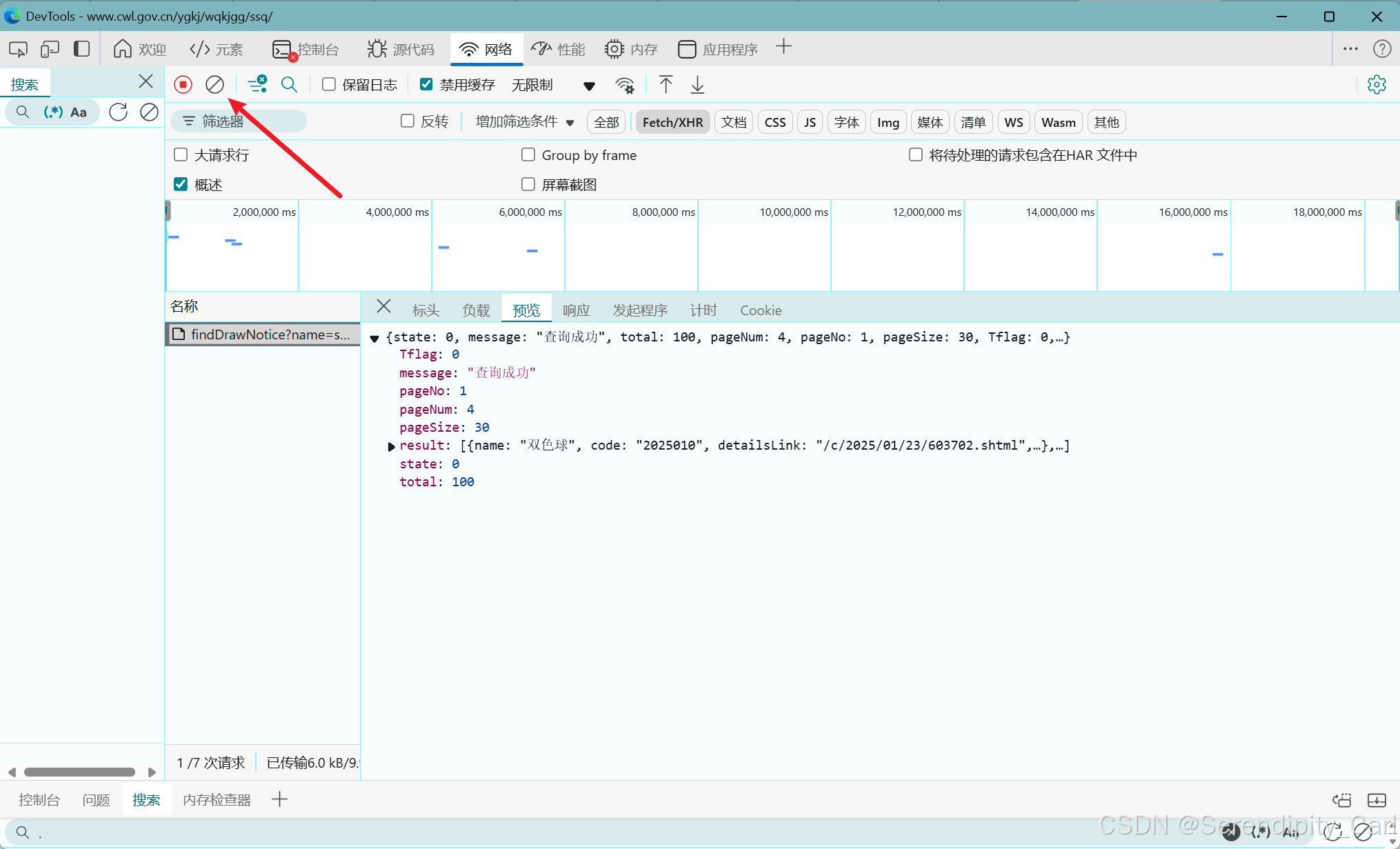Check the Group by frame option
1400x849 pixels.
tap(528, 154)
